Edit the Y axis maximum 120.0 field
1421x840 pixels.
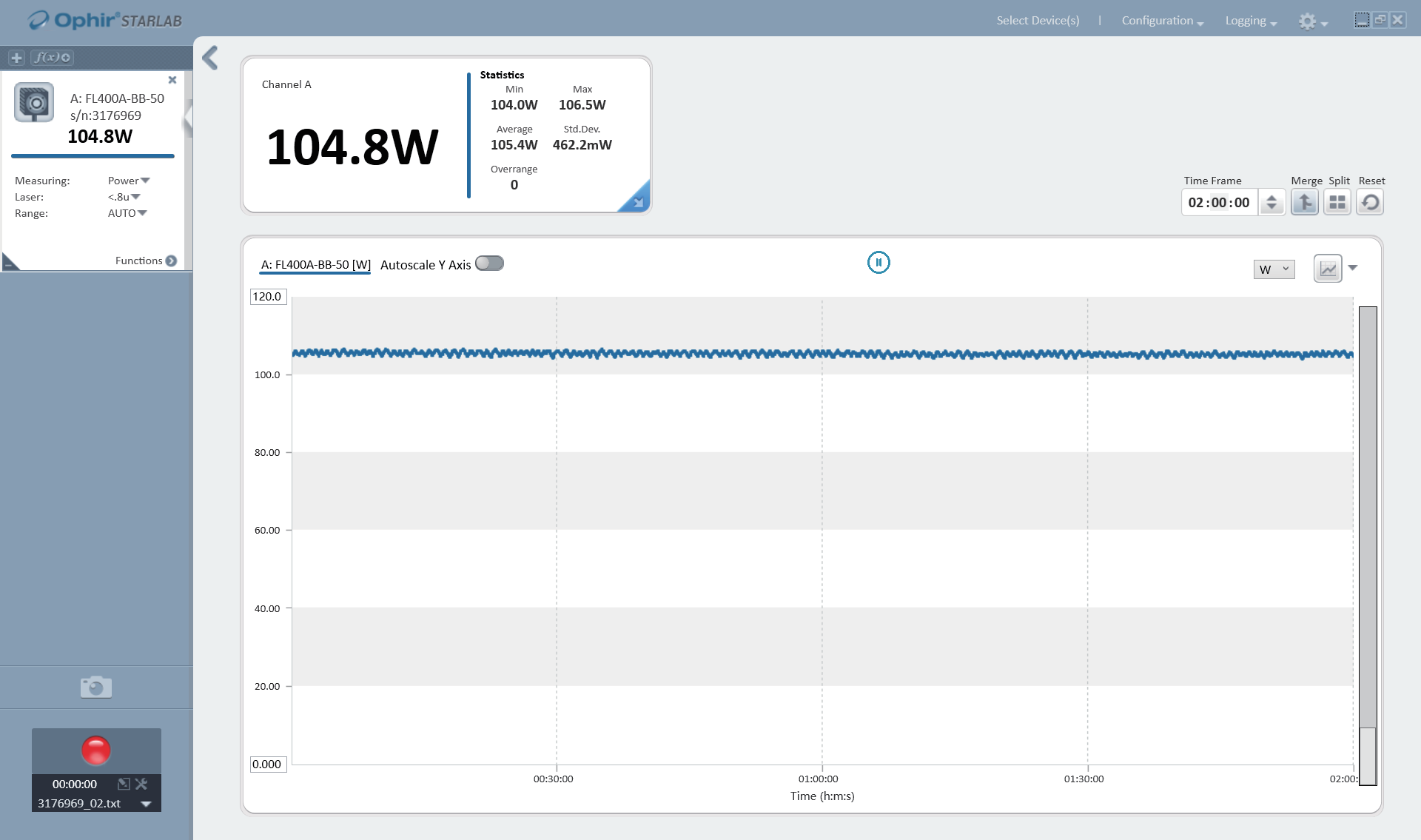coord(268,297)
